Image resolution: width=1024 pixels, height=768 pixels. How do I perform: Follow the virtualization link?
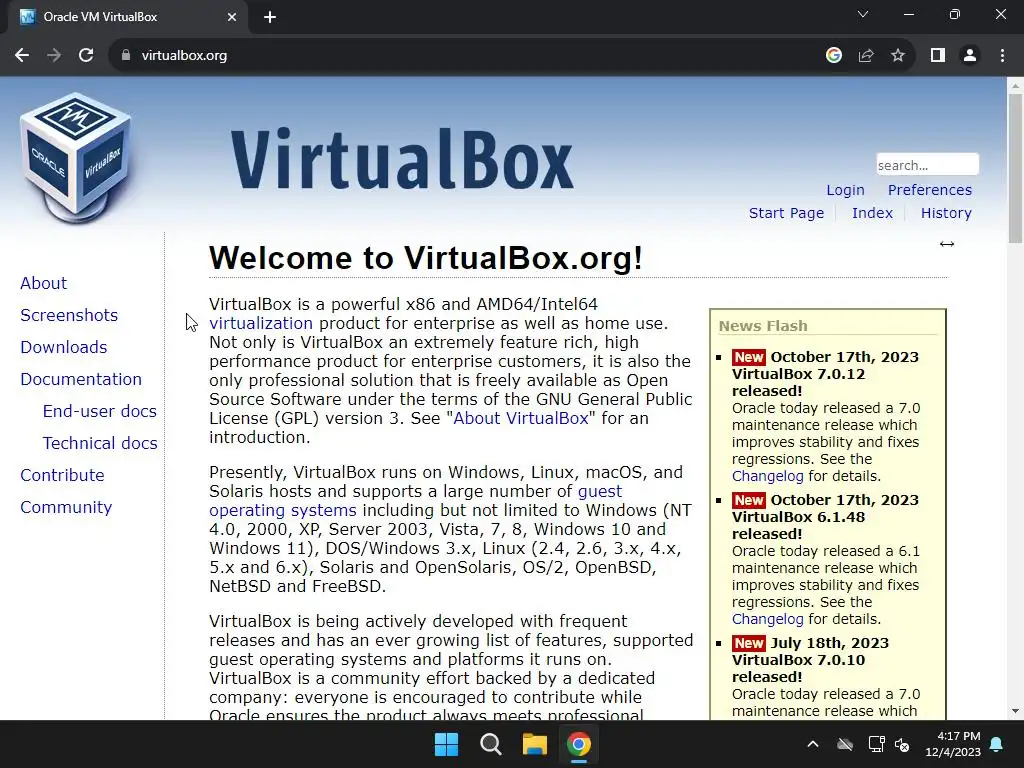tap(261, 323)
